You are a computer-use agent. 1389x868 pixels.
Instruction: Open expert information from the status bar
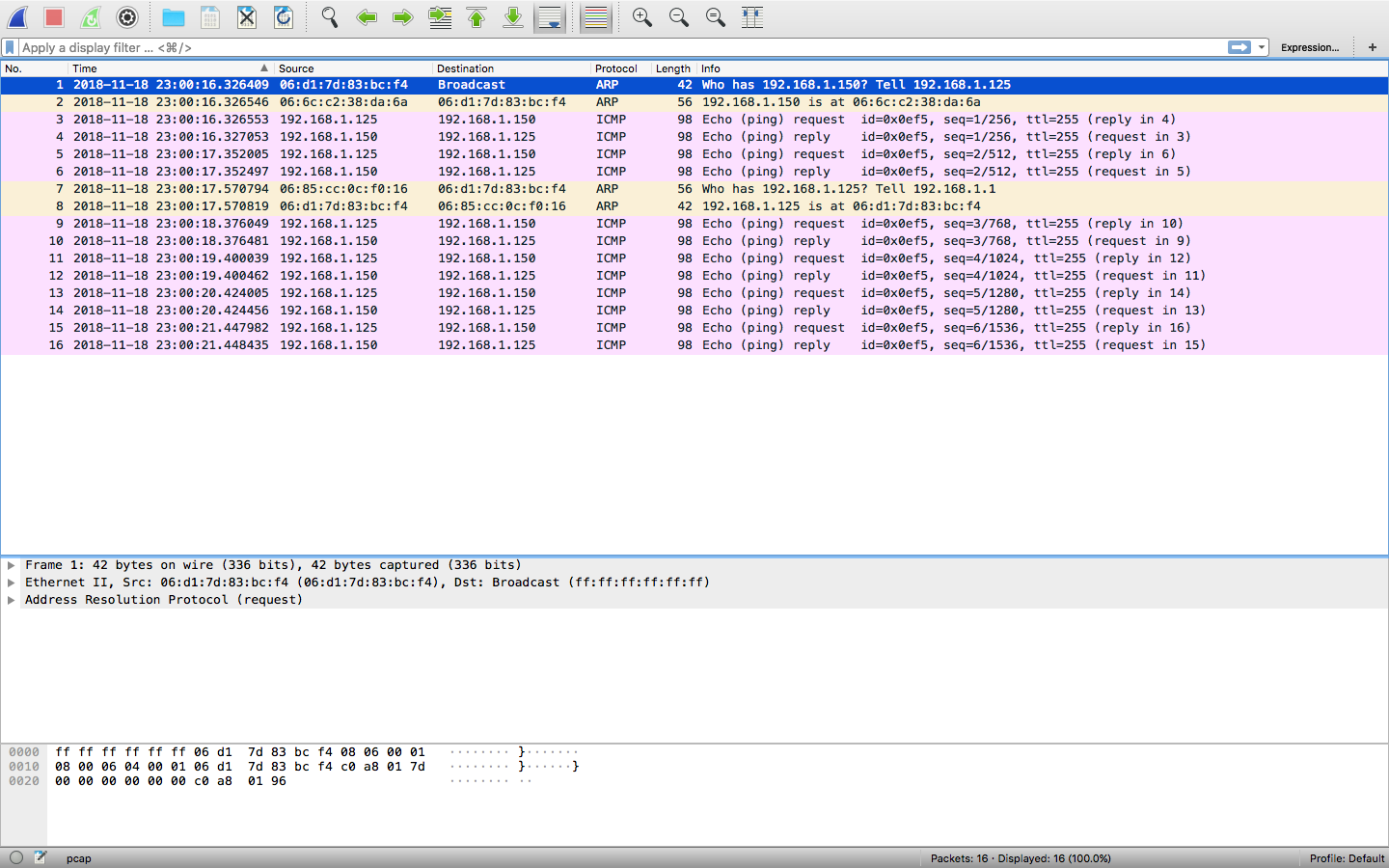(x=16, y=857)
